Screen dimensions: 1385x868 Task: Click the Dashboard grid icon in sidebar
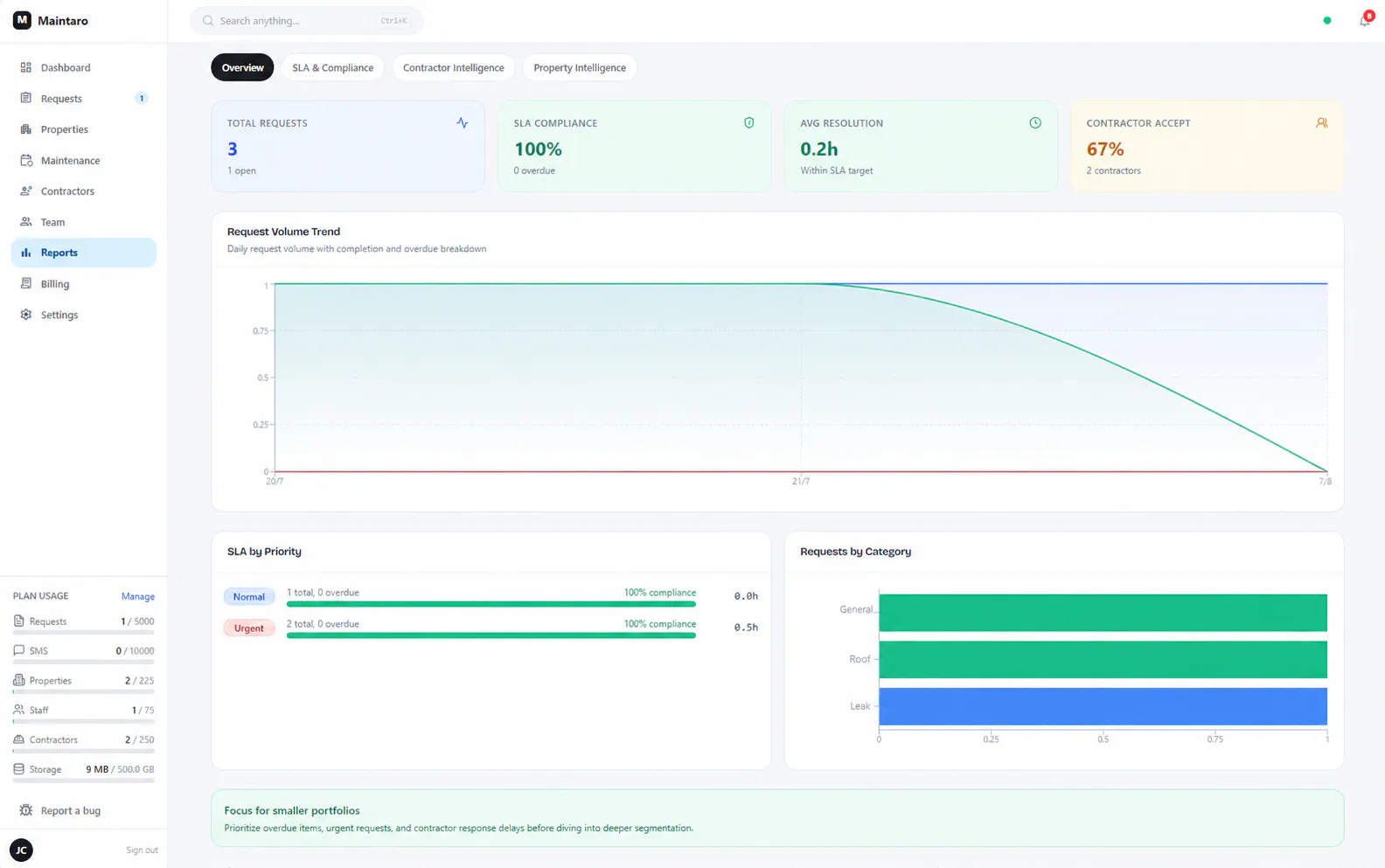(x=26, y=67)
